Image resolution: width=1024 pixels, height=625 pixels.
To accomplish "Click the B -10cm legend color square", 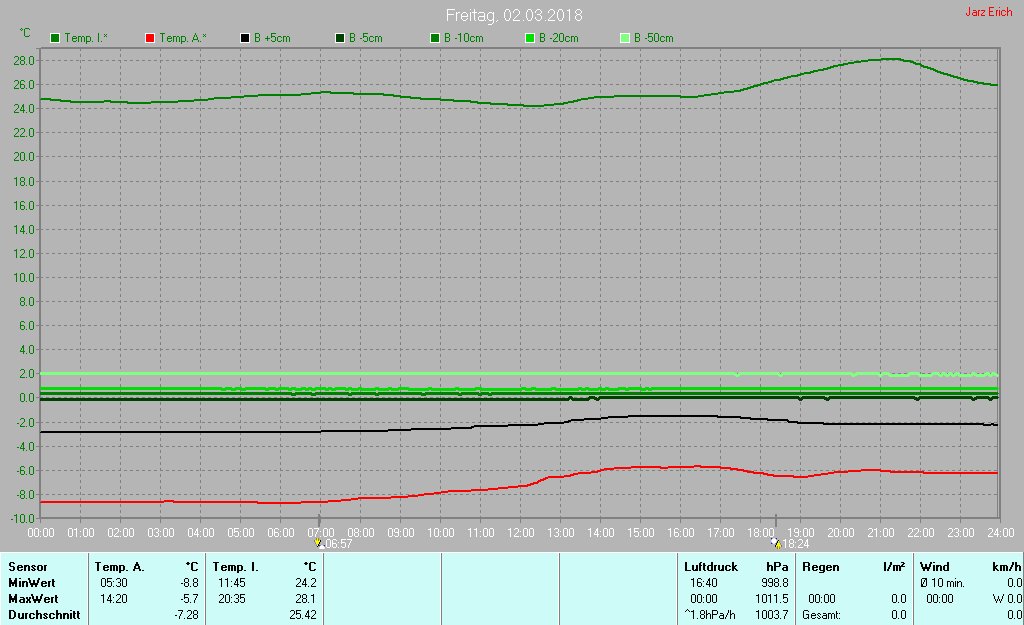I will point(435,39).
